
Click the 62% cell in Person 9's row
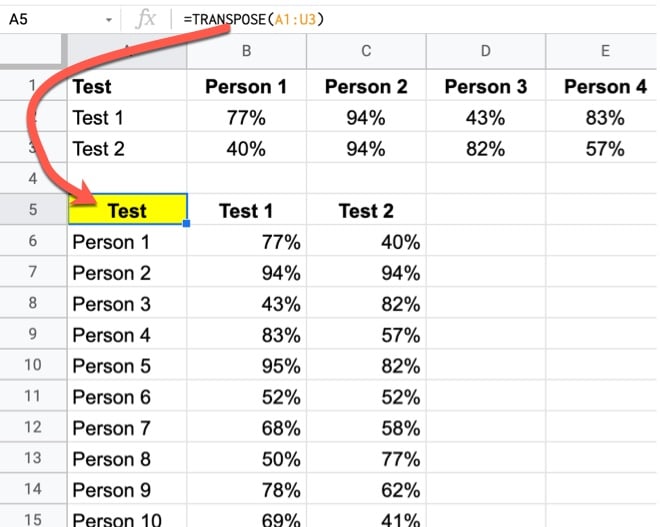pos(366,490)
